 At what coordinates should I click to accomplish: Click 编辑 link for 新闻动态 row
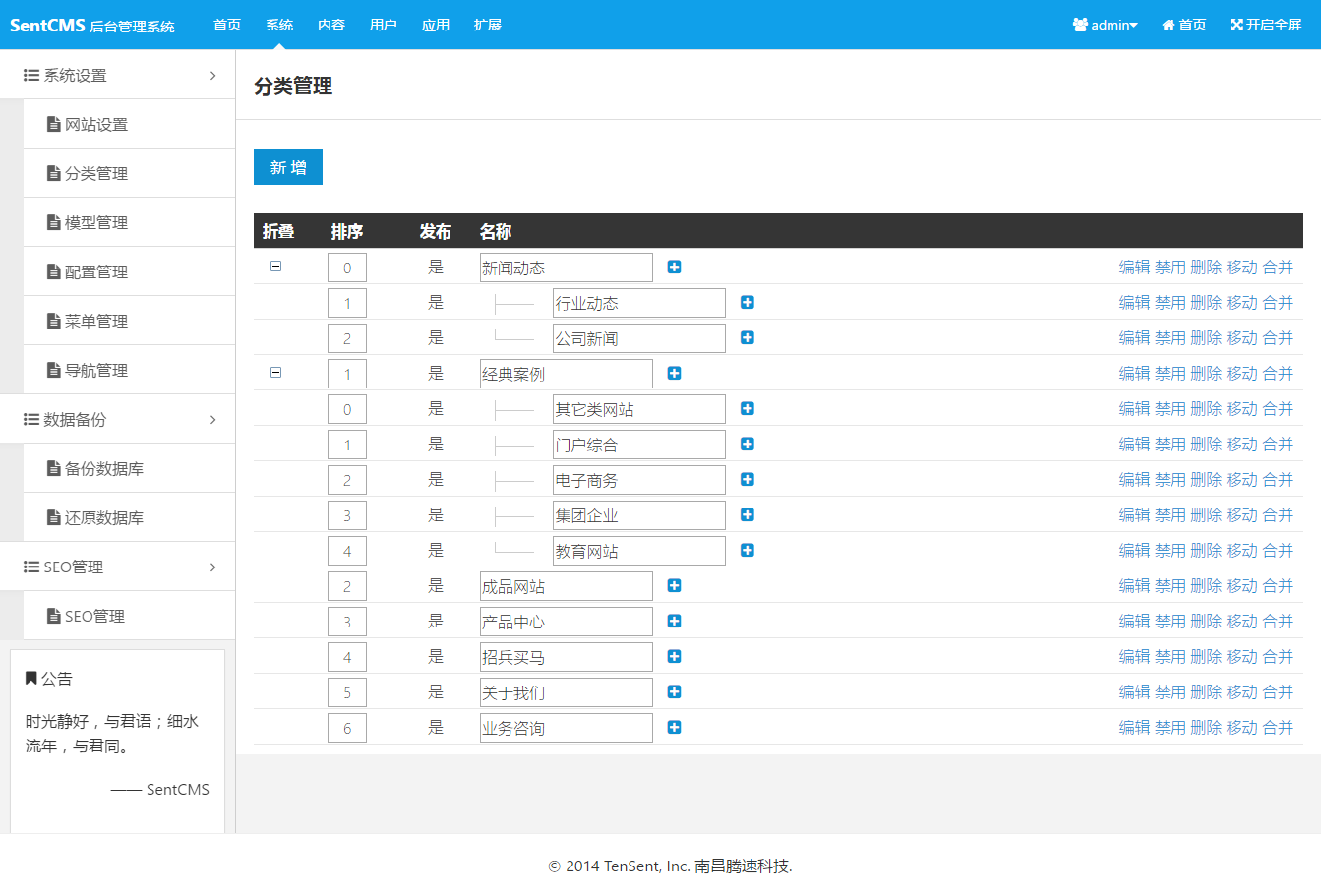pos(1134,267)
